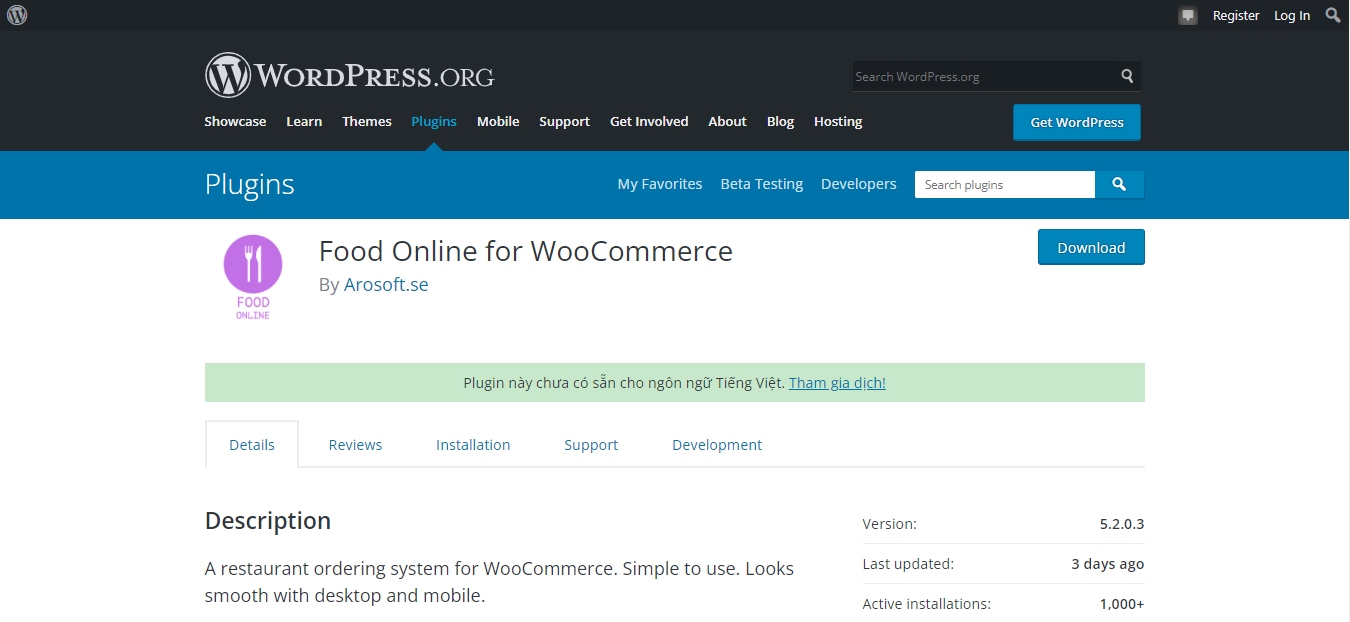
Task: Switch to the Development tab
Action: 717,444
